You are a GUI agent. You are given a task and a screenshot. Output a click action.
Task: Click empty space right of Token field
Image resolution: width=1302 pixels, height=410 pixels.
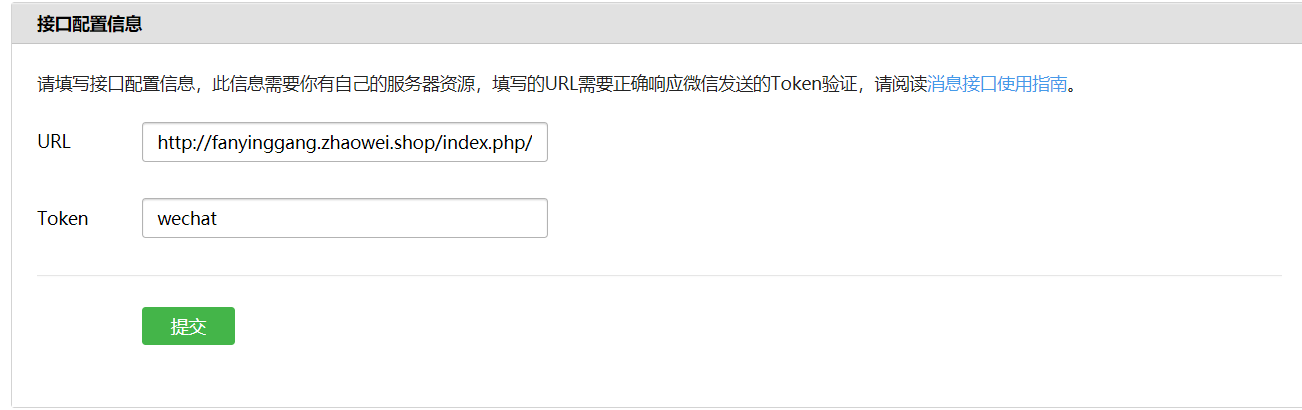pyautogui.click(x=900, y=218)
